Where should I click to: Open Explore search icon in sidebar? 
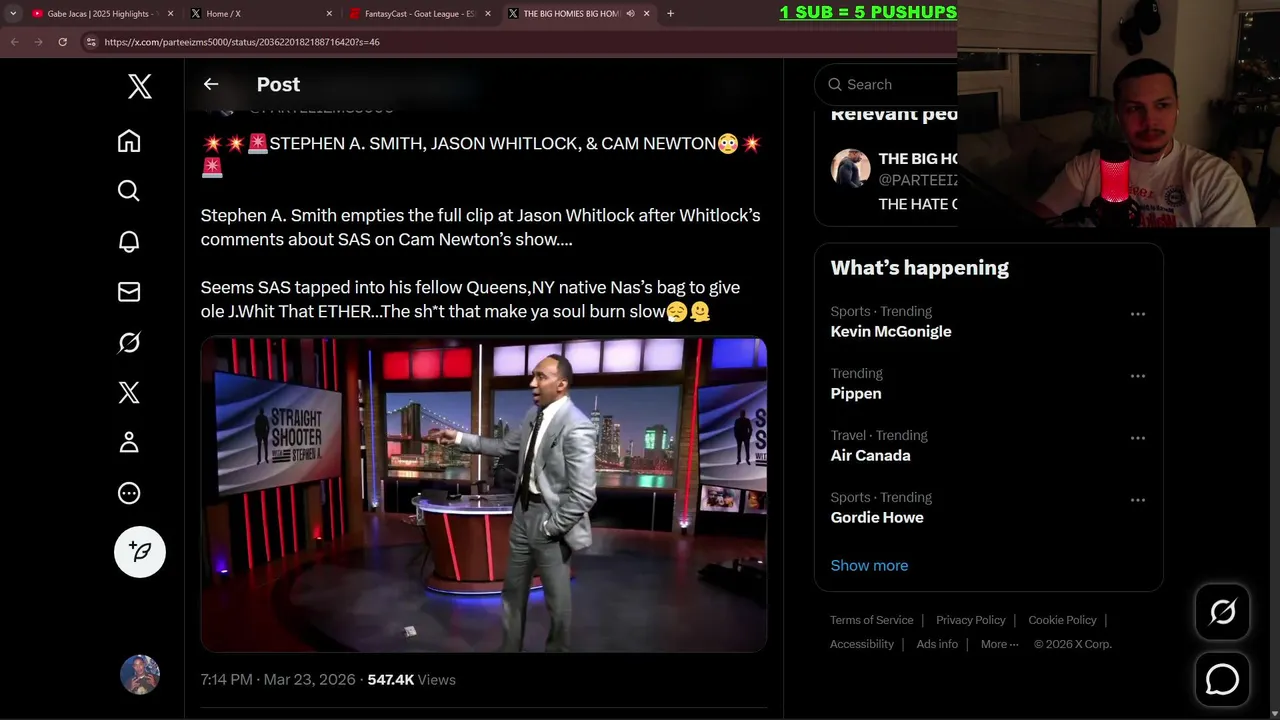click(x=129, y=191)
